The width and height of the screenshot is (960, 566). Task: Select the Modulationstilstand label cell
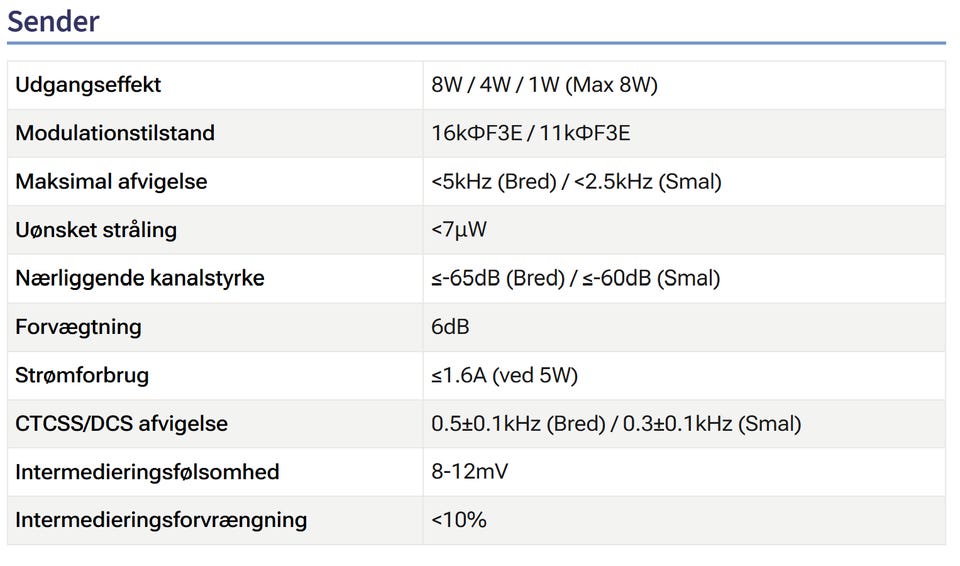click(115, 133)
